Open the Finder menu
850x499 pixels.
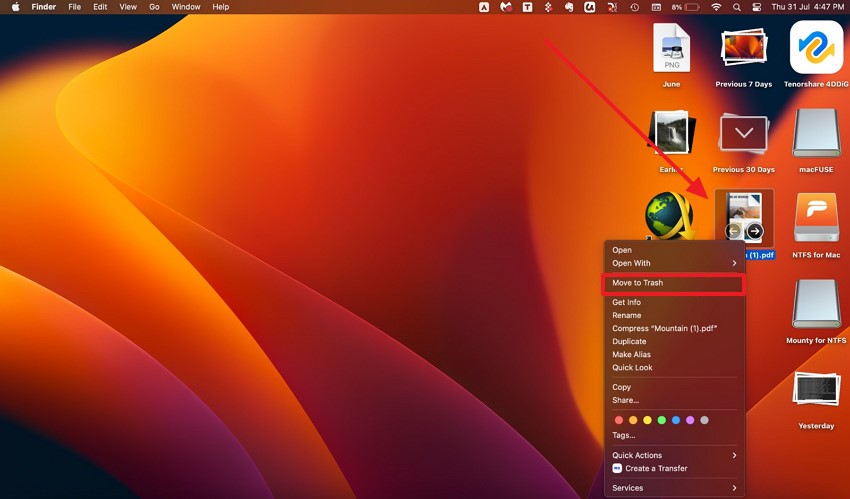(x=44, y=7)
